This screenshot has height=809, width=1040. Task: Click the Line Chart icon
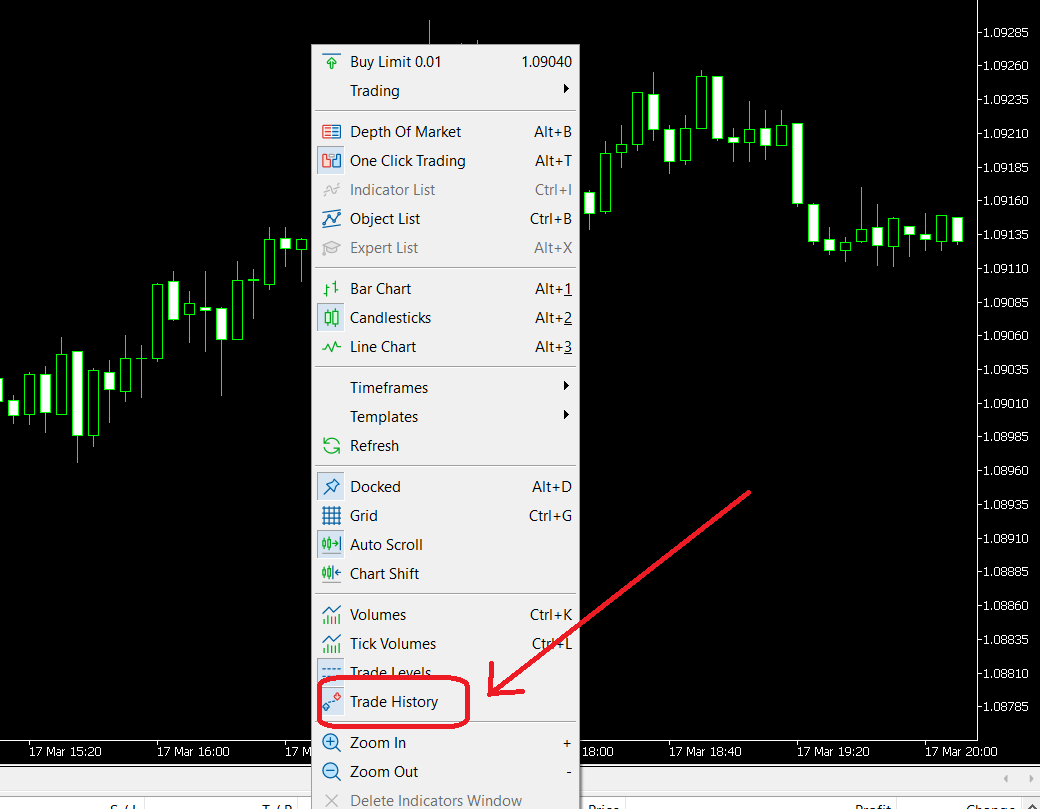point(331,347)
